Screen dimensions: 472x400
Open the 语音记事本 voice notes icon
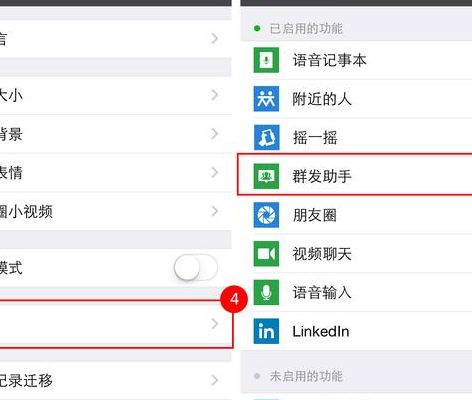coord(266,60)
